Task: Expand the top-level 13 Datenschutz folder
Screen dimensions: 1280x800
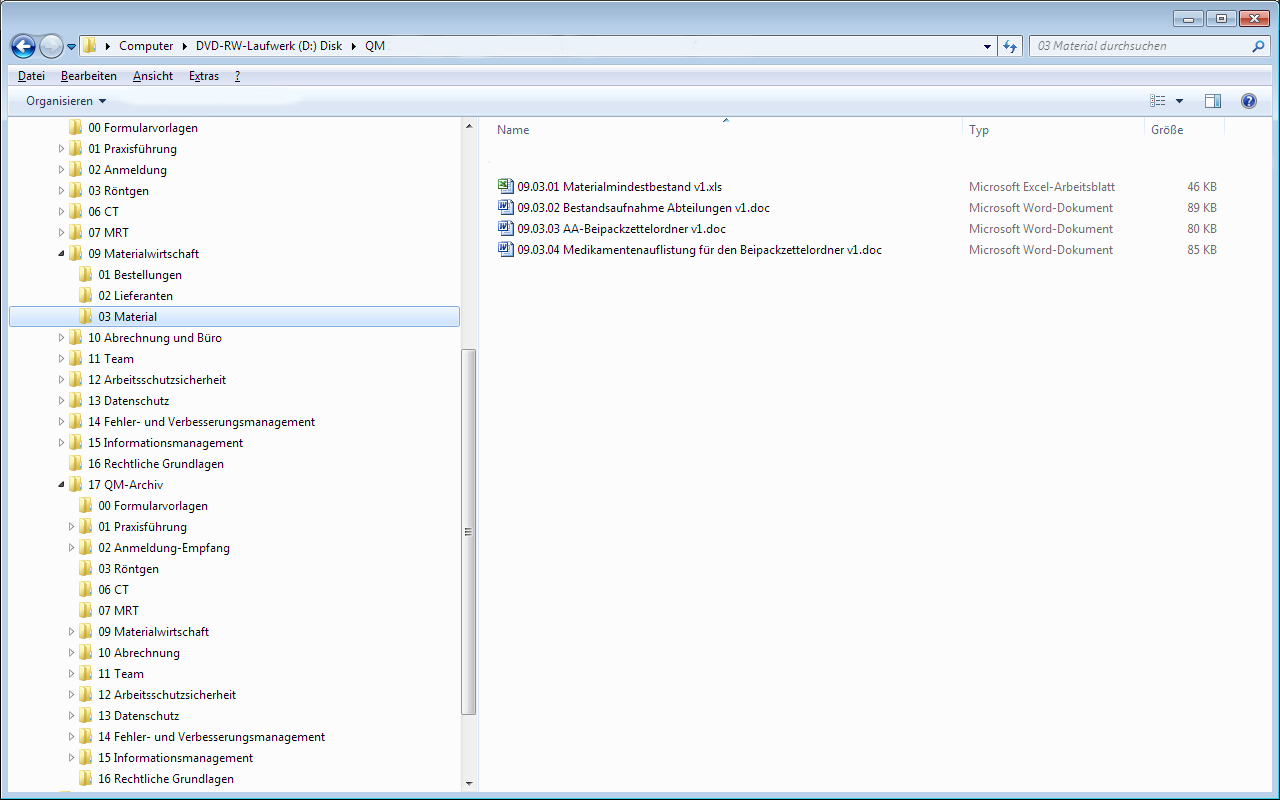Action: 61,401
